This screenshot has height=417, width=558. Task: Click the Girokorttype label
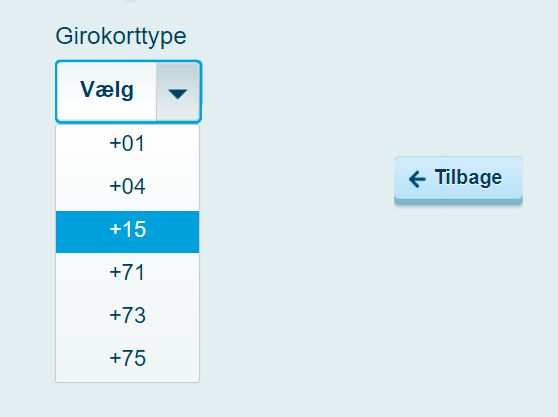click(121, 37)
